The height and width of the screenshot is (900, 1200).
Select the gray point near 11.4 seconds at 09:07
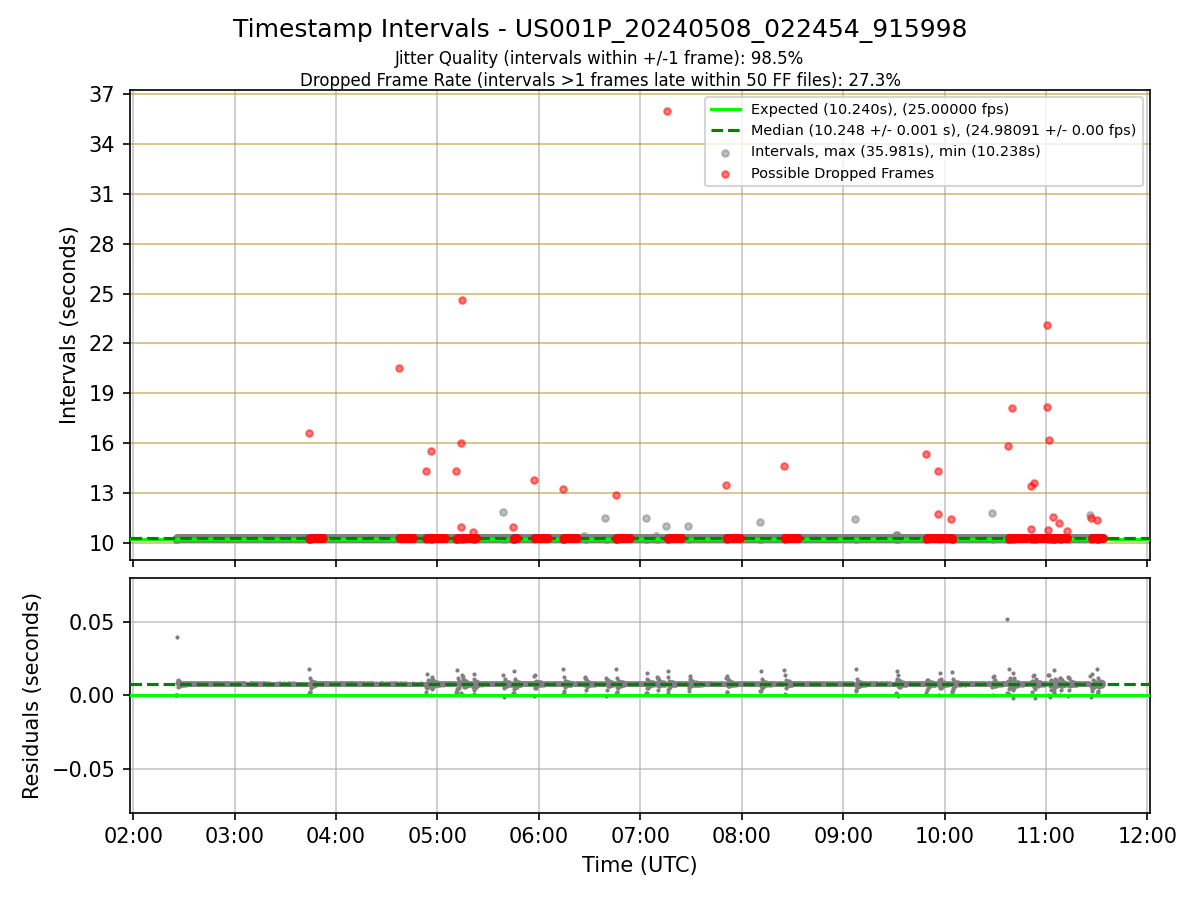(x=855, y=519)
